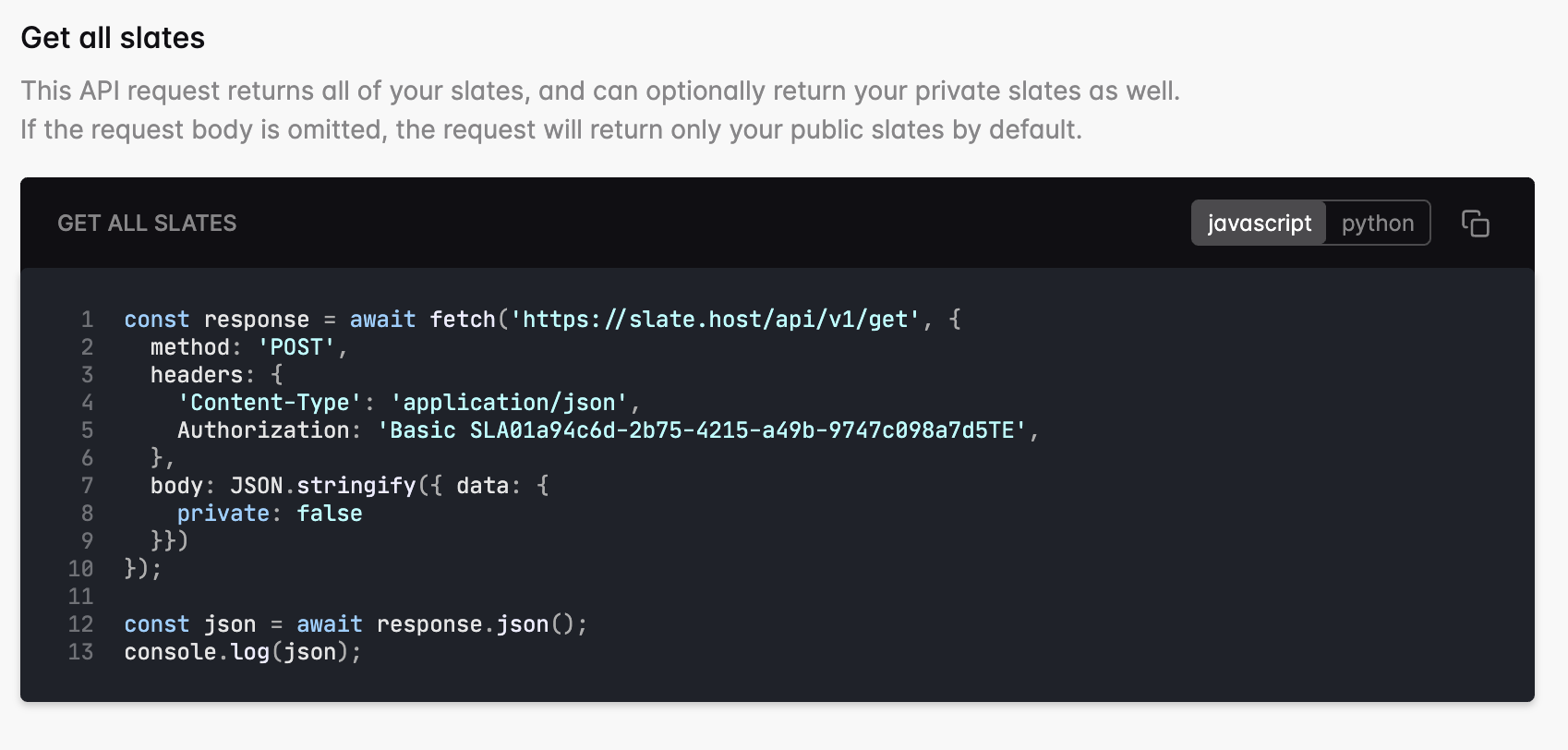Copy the code snippet with the copy icon
Viewport: 1568px width, 750px height.
point(1475,224)
